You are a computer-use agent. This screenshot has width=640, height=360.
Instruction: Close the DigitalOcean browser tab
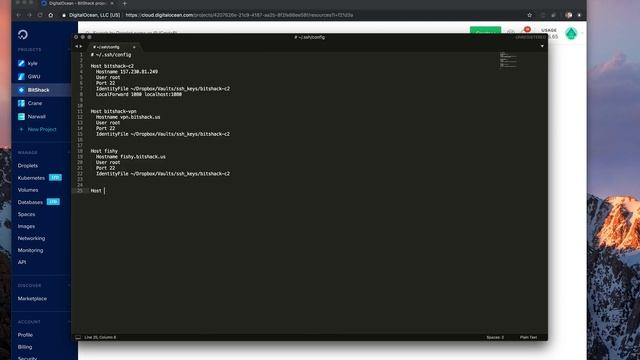click(x=112, y=3)
